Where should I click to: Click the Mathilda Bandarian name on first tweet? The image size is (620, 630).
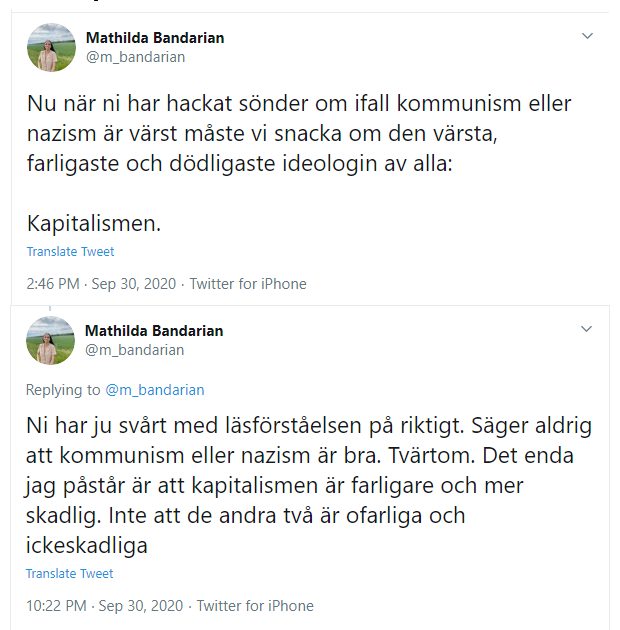point(154,38)
